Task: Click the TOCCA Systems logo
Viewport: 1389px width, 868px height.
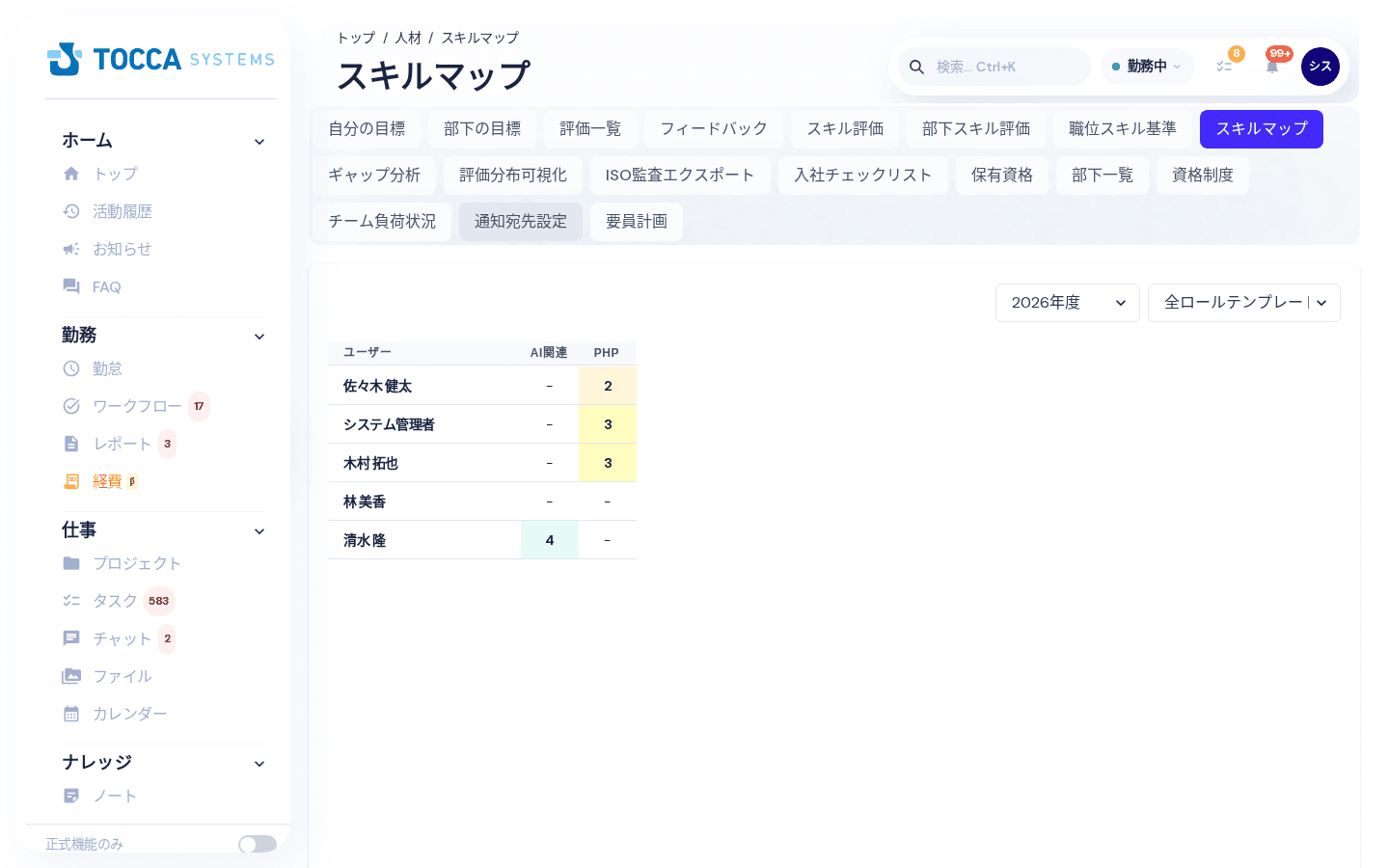Action: [161, 59]
